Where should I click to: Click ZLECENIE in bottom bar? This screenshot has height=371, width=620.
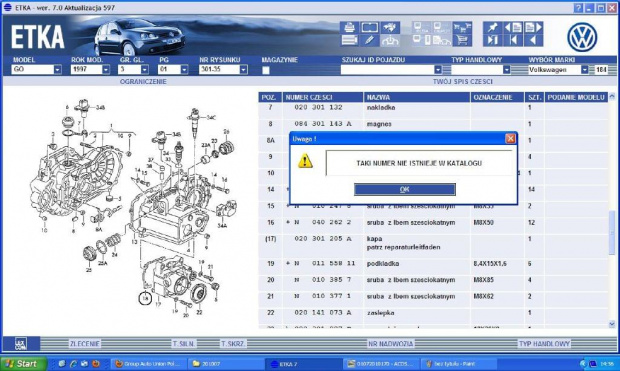coord(85,344)
